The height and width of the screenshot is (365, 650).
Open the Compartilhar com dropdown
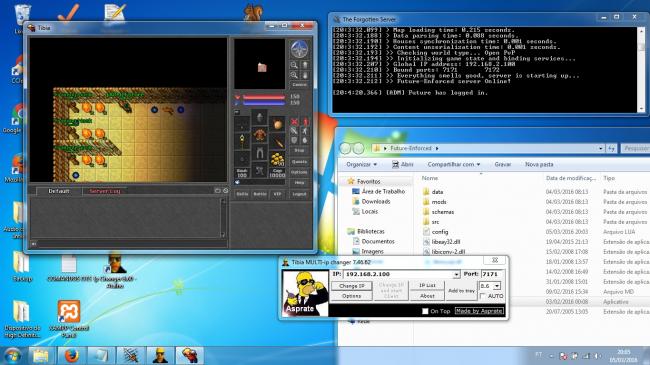coord(454,164)
